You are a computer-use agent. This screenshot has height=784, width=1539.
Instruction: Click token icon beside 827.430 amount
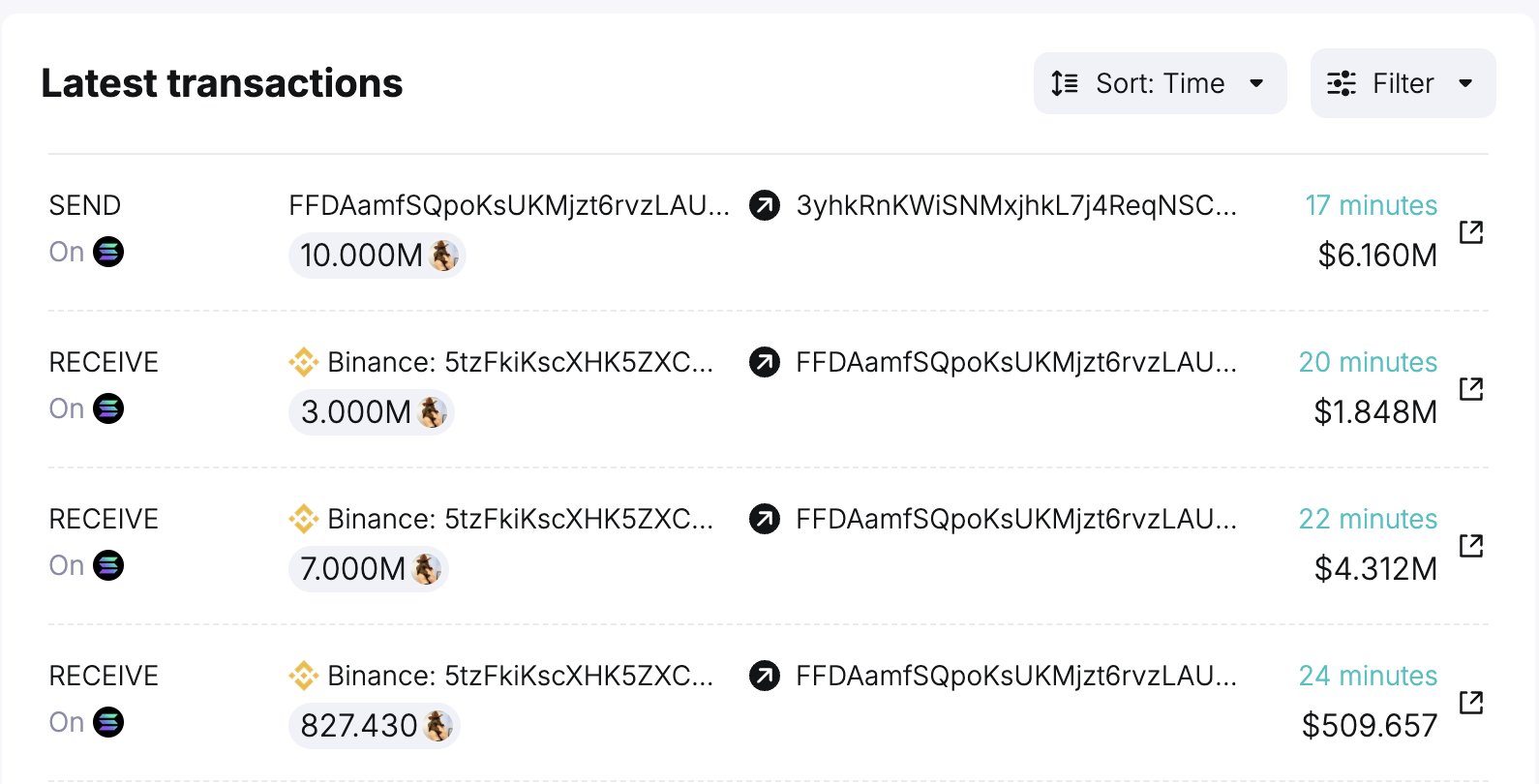[x=438, y=726]
